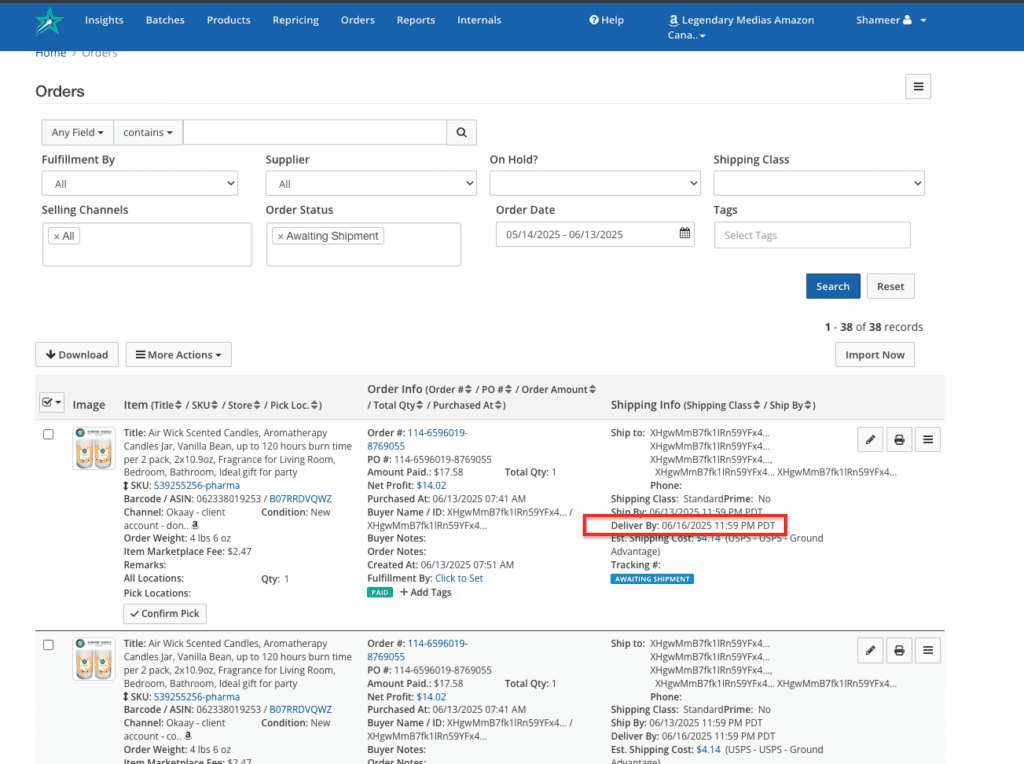Click the Select Tags input
This screenshot has height=764, width=1024.
(x=812, y=235)
